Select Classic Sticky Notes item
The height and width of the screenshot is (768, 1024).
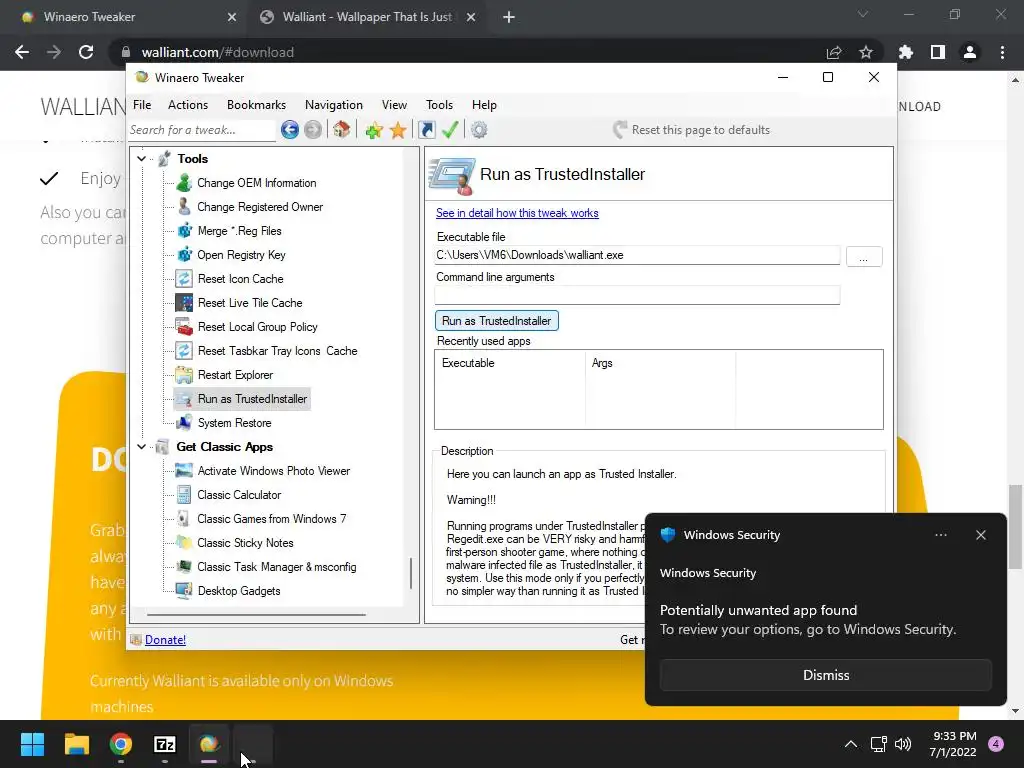pos(246,543)
